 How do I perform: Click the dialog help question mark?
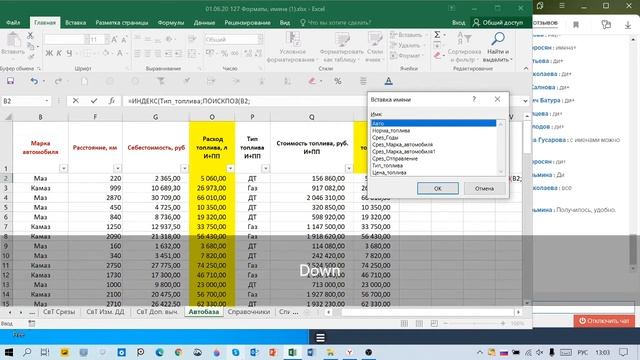pyautogui.click(x=474, y=99)
